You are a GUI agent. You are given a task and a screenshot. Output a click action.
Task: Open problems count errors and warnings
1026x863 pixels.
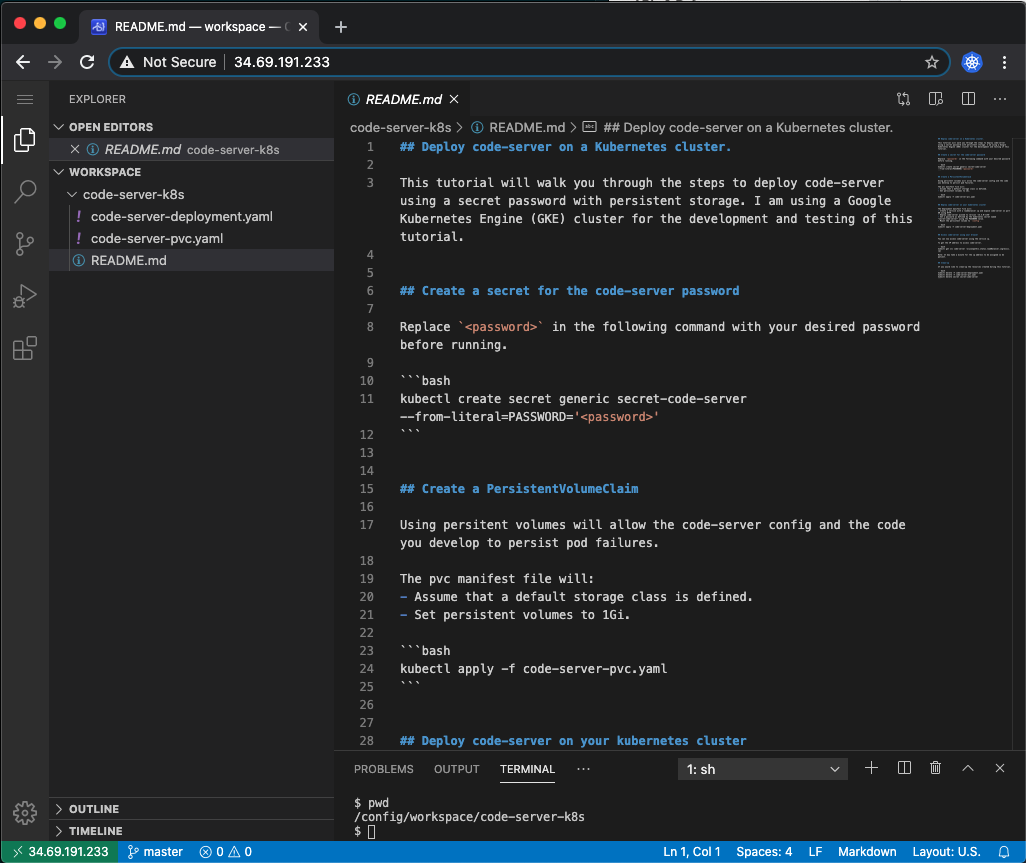click(226, 852)
